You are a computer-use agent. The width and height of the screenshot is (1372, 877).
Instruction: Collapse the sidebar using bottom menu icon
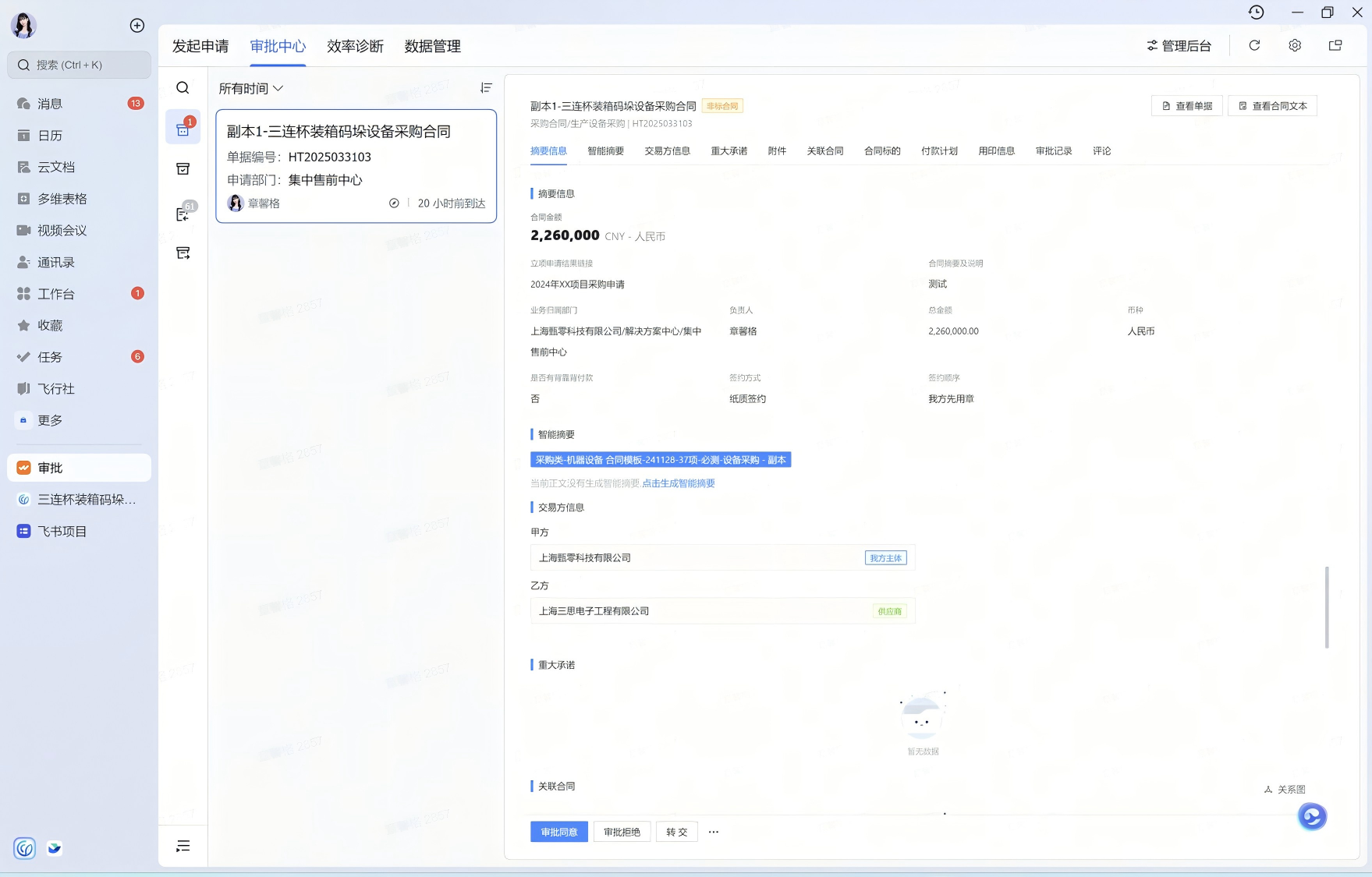point(183,847)
